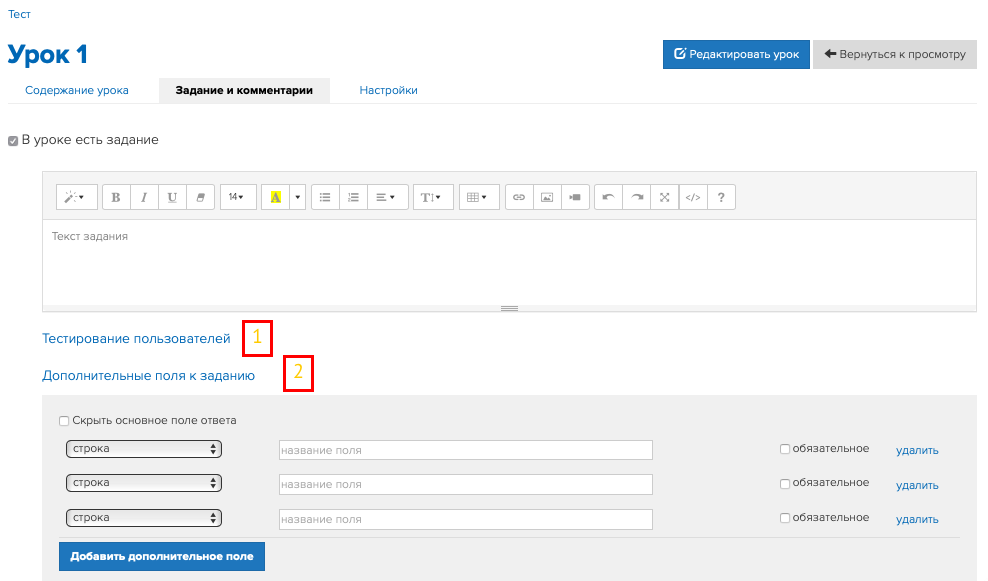Open font size 14 dropdown
The image size is (988, 581).
(x=238, y=197)
